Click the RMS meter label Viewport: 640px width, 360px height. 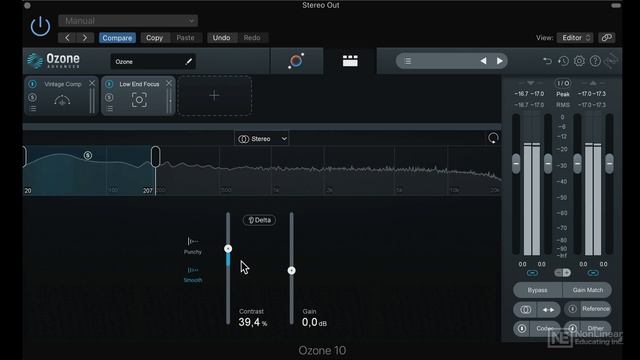(563, 105)
